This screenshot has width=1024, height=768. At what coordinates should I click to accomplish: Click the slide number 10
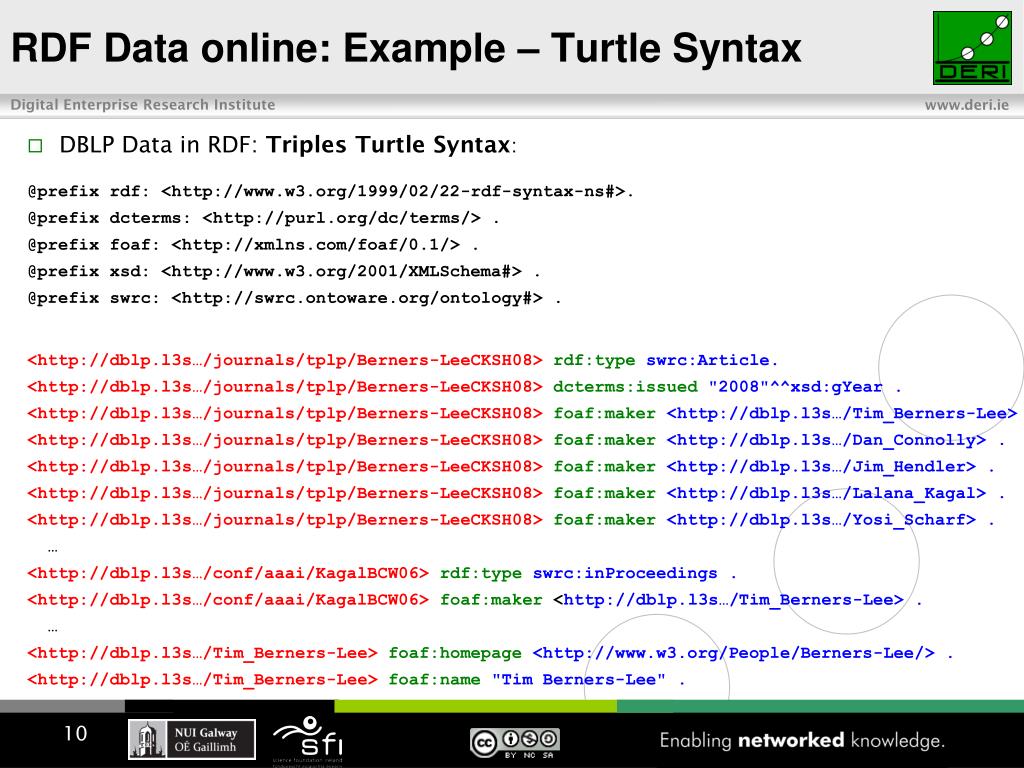click(x=75, y=733)
